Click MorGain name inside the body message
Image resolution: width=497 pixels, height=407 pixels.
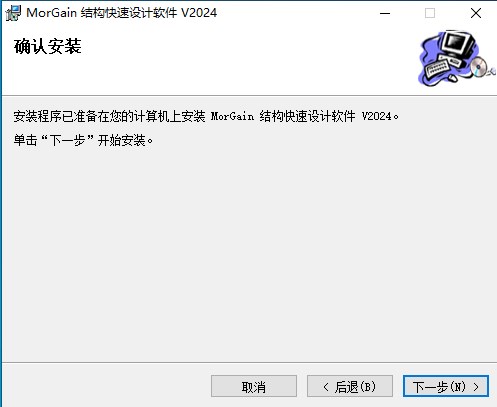tap(232, 116)
